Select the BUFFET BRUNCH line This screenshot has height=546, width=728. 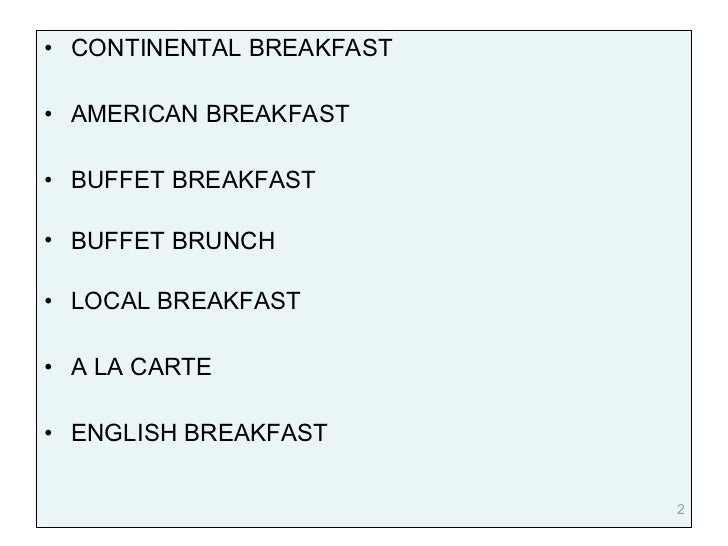pyautogui.click(x=172, y=242)
